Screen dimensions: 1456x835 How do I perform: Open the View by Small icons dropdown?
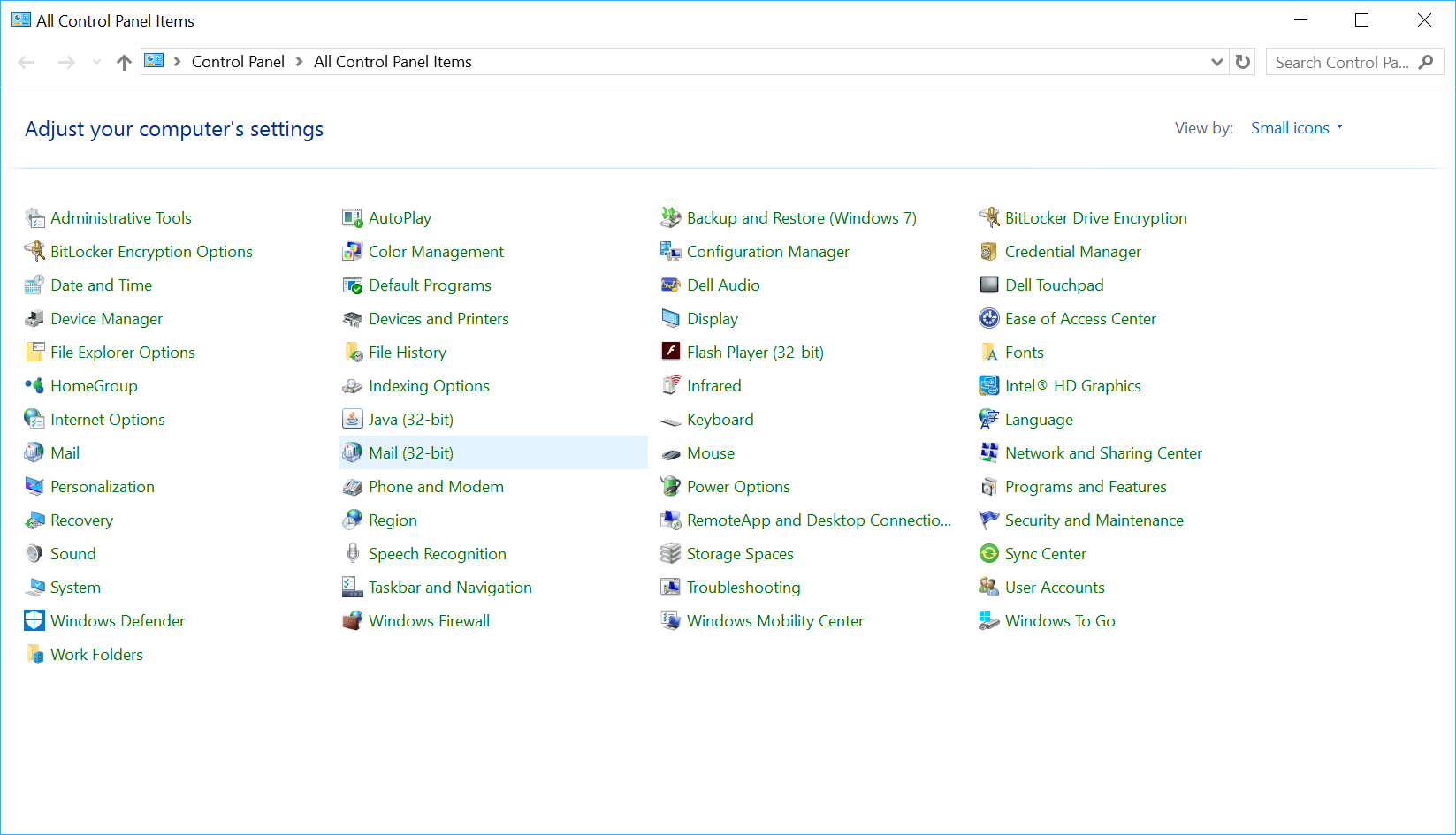pyautogui.click(x=1297, y=128)
